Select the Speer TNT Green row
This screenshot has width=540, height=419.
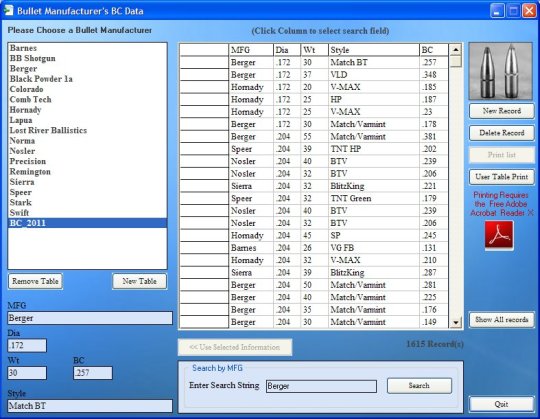(x=314, y=199)
